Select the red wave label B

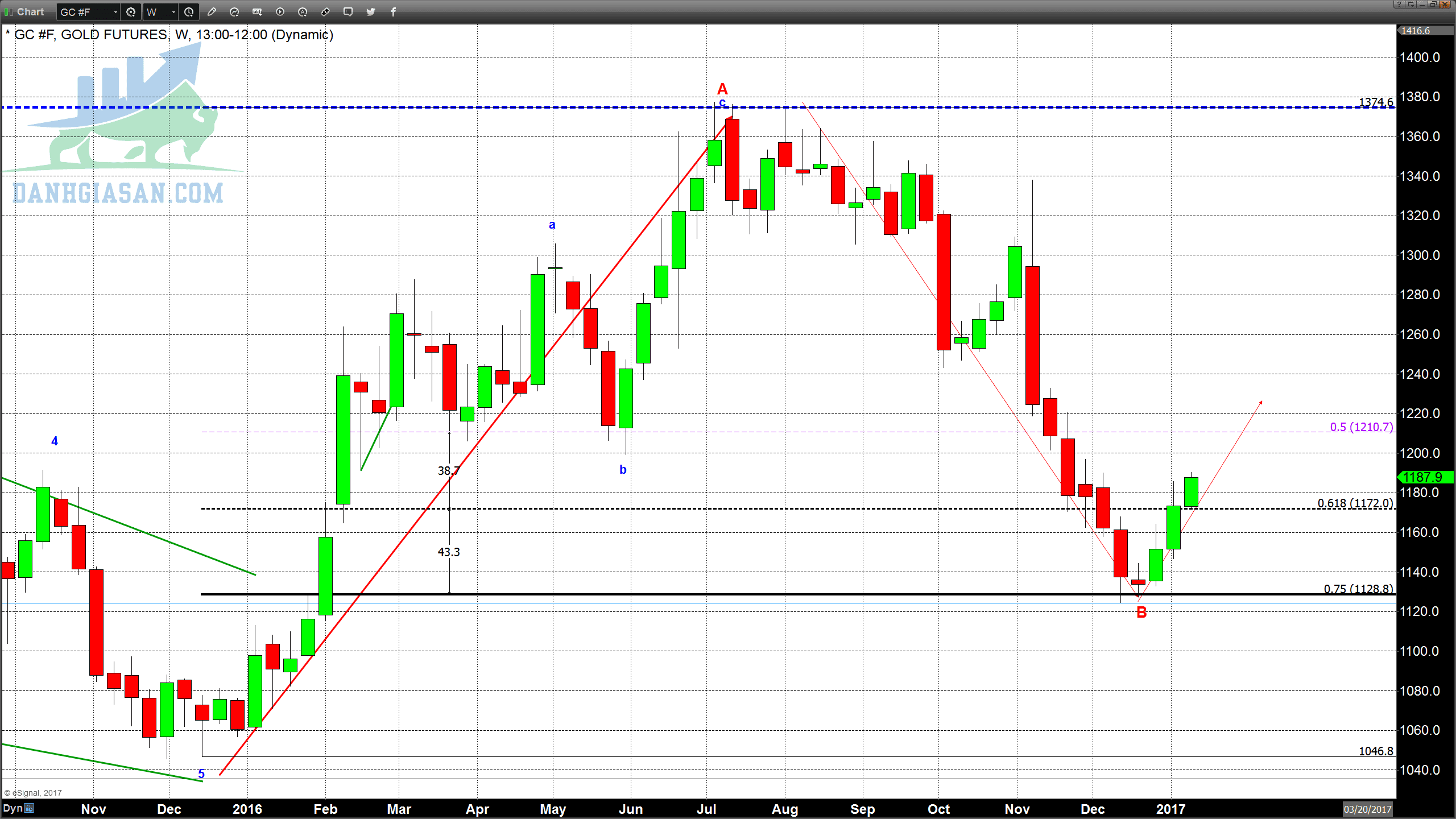click(1141, 613)
